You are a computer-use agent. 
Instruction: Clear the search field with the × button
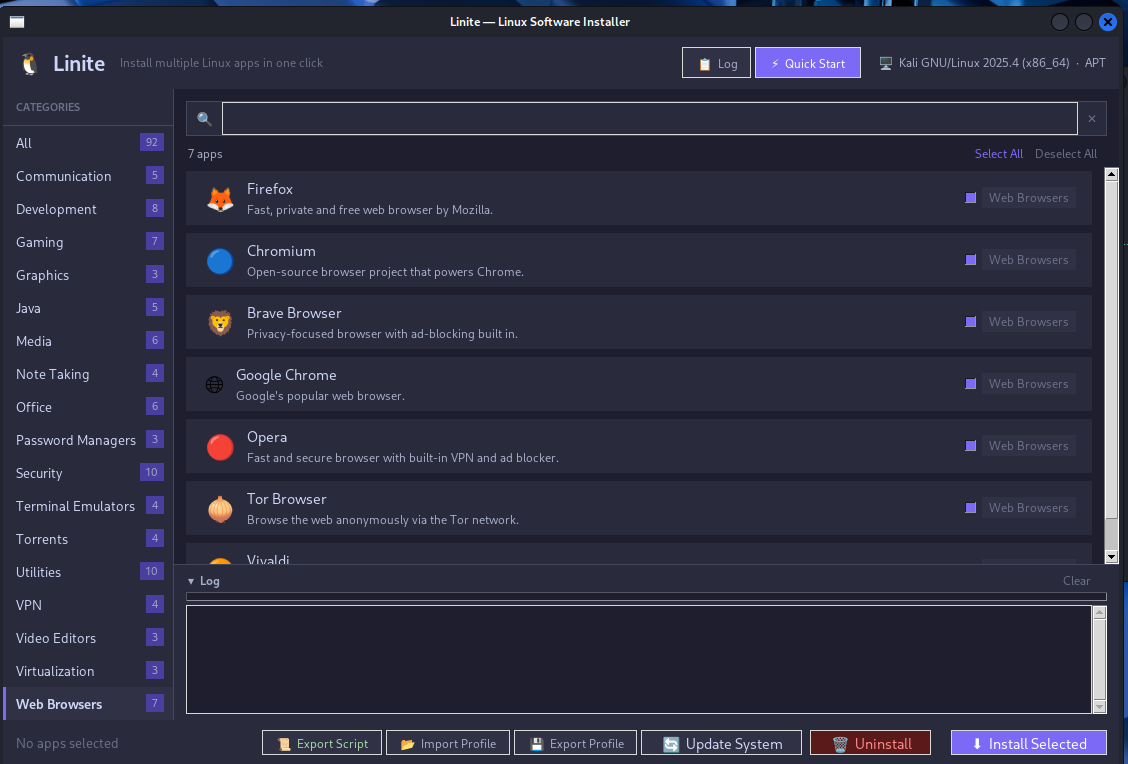[1092, 119]
